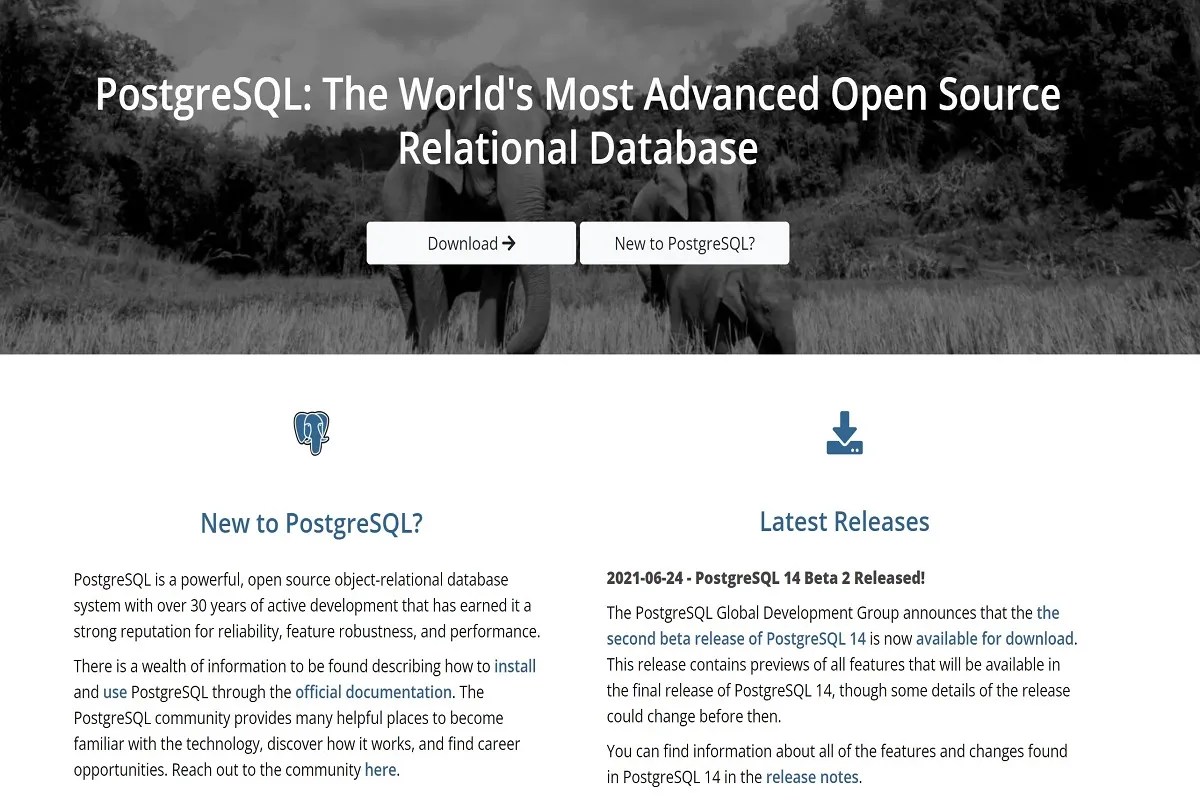Click the main hero title text
The image size is (1200, 800).
578,121
